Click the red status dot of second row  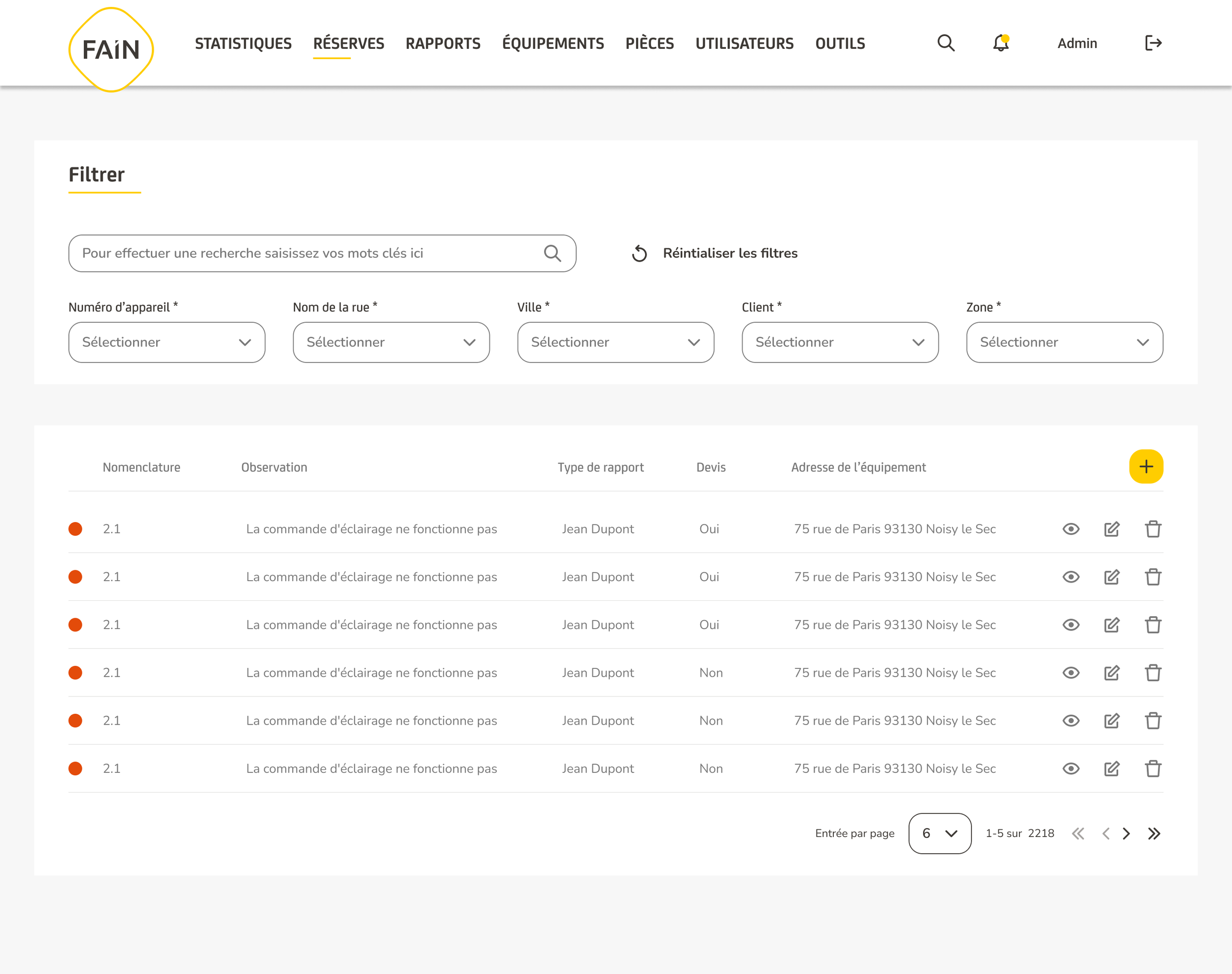(75, 577)
